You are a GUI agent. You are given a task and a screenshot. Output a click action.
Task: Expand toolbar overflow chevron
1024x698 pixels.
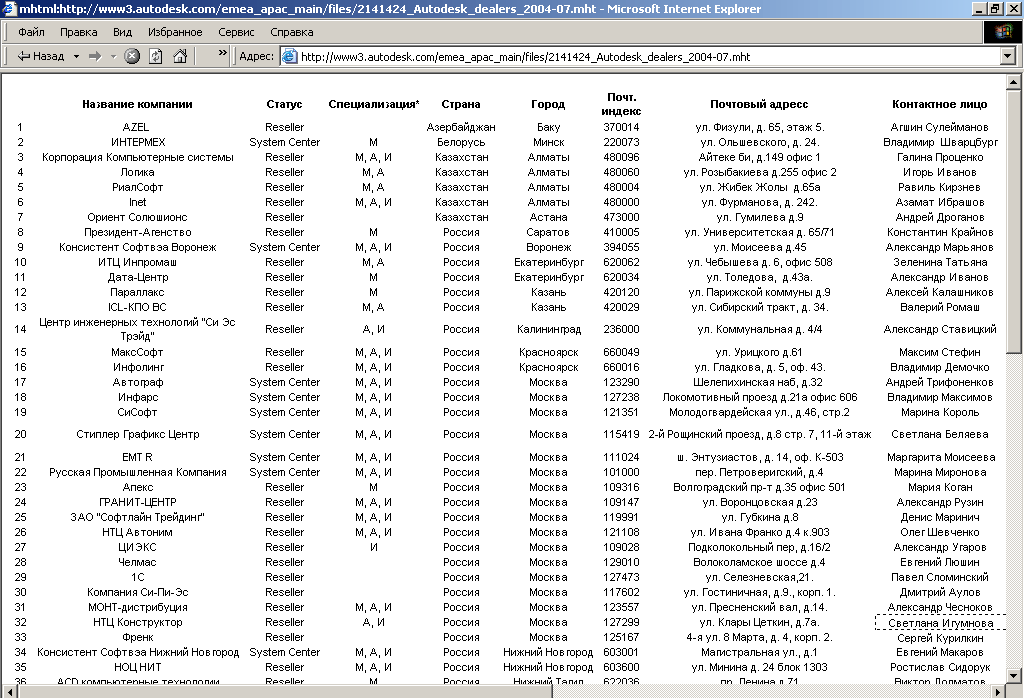coord(223,54)
